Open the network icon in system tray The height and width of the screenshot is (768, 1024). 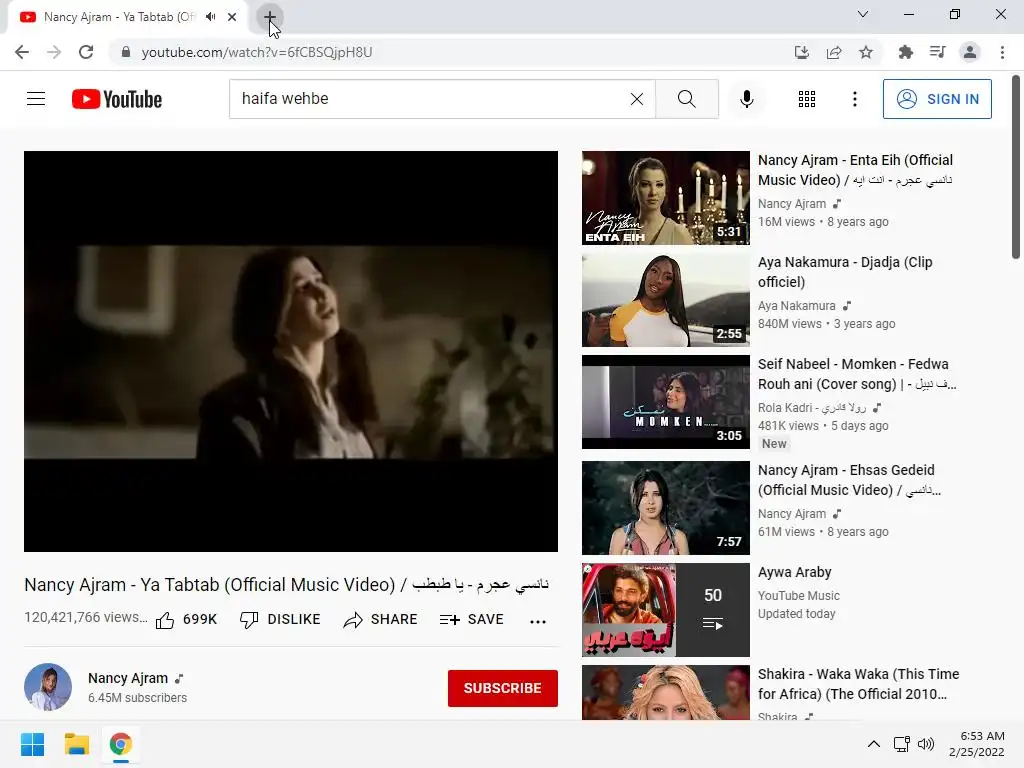(902, 744)
